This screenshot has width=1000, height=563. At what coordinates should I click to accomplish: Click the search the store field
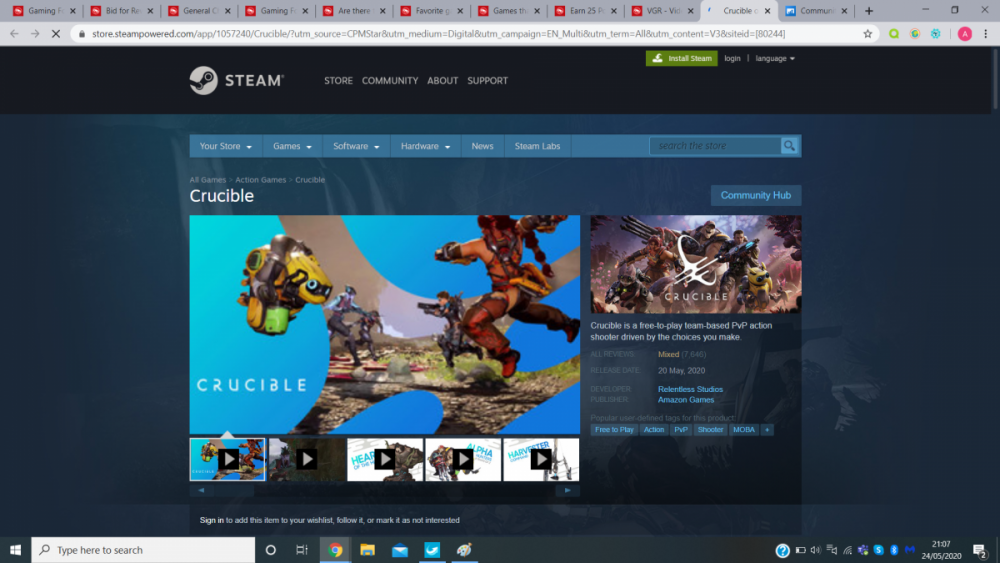tap(716, 145)
